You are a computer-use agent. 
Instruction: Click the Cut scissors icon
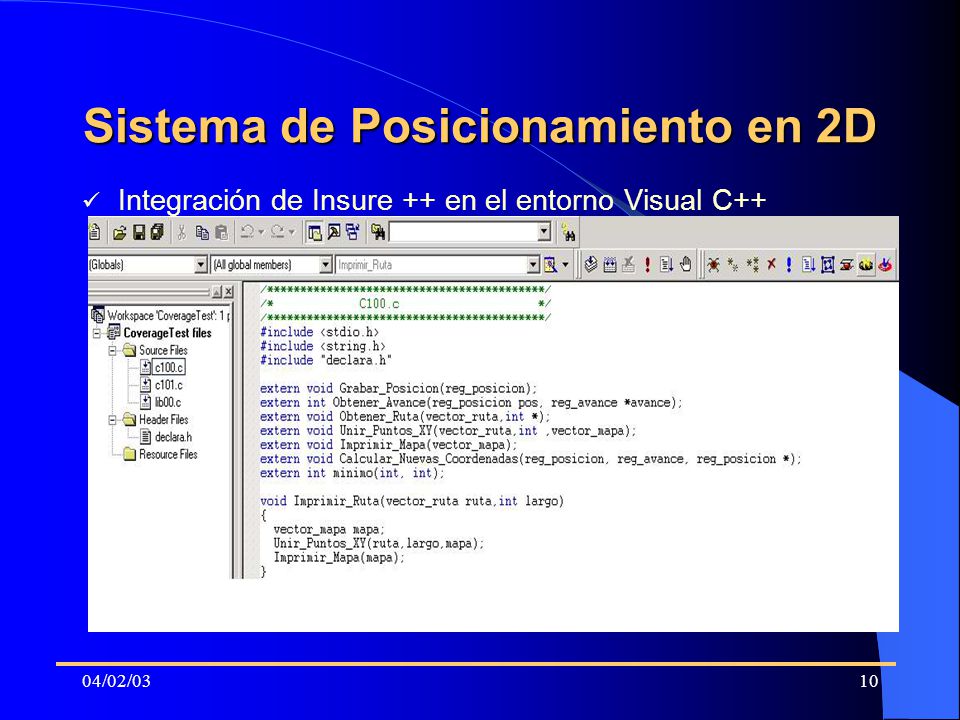pos(182,233)
